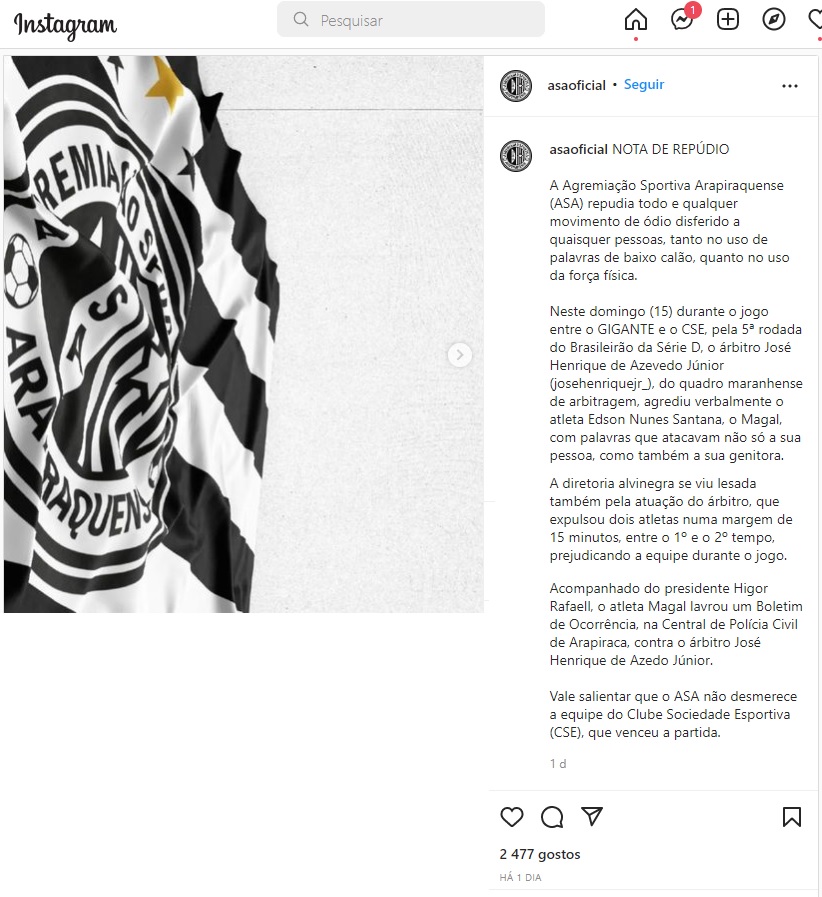Click the Pesquisar search field
The width and height of the screenshot is (822, 897).
pos(411,20)
